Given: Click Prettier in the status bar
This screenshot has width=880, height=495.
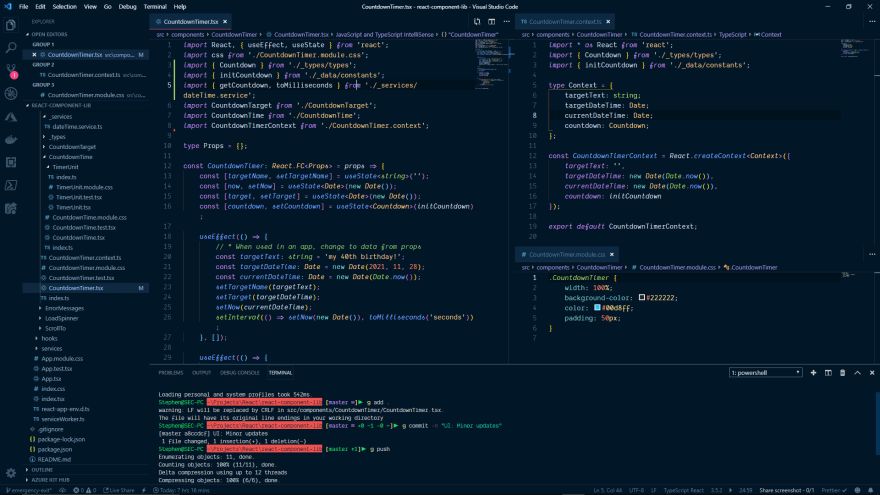Looking at the screenshot, I should [x=833, y=491].
